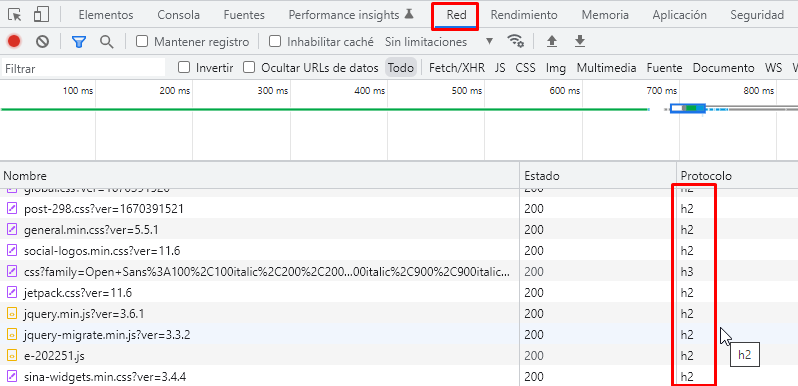This screenshot has height=386, width=798.
Task: Open network conditions wifi-gear icon
Action: 516,41
